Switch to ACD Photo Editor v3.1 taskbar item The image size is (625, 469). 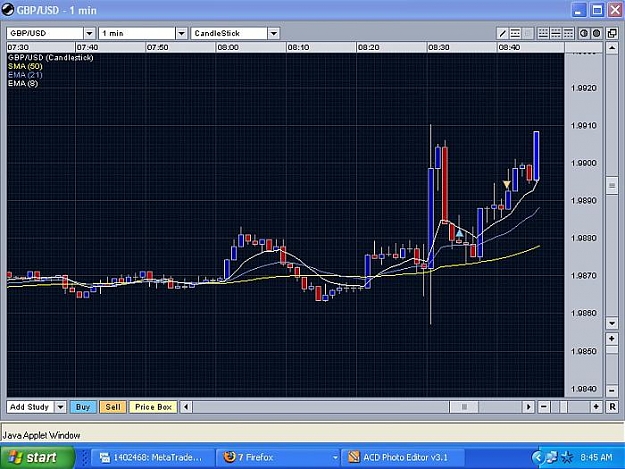pos(403,457)
